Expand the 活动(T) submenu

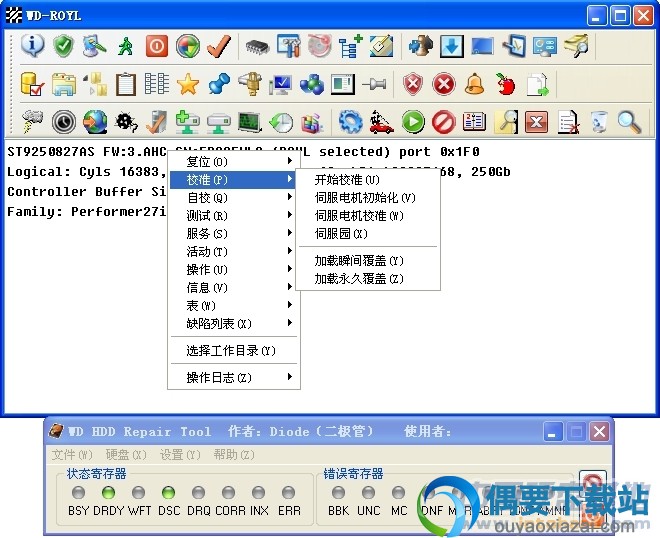[234, 252]
